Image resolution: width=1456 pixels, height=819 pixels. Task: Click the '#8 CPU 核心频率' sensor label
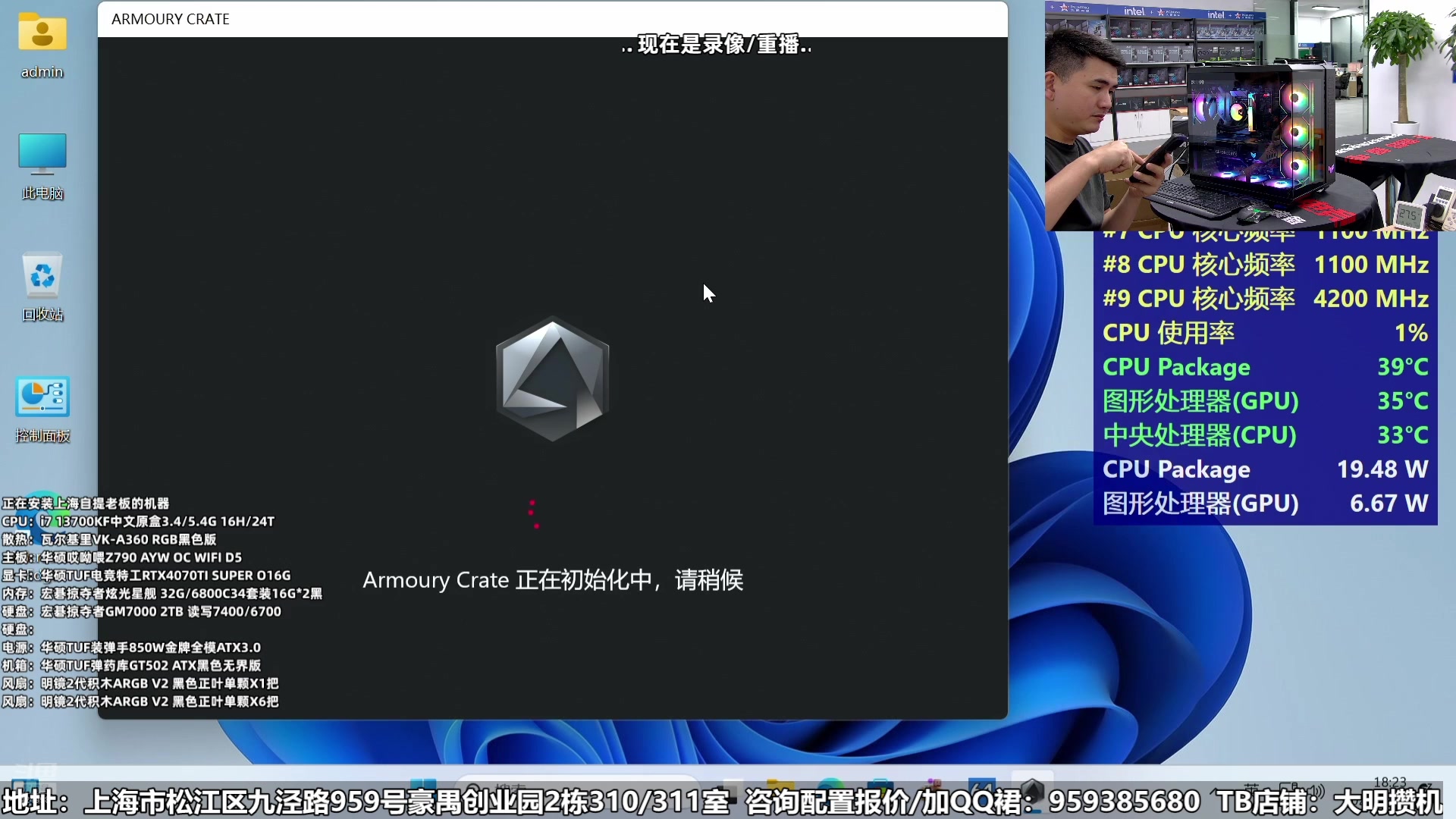(1199, 265)
